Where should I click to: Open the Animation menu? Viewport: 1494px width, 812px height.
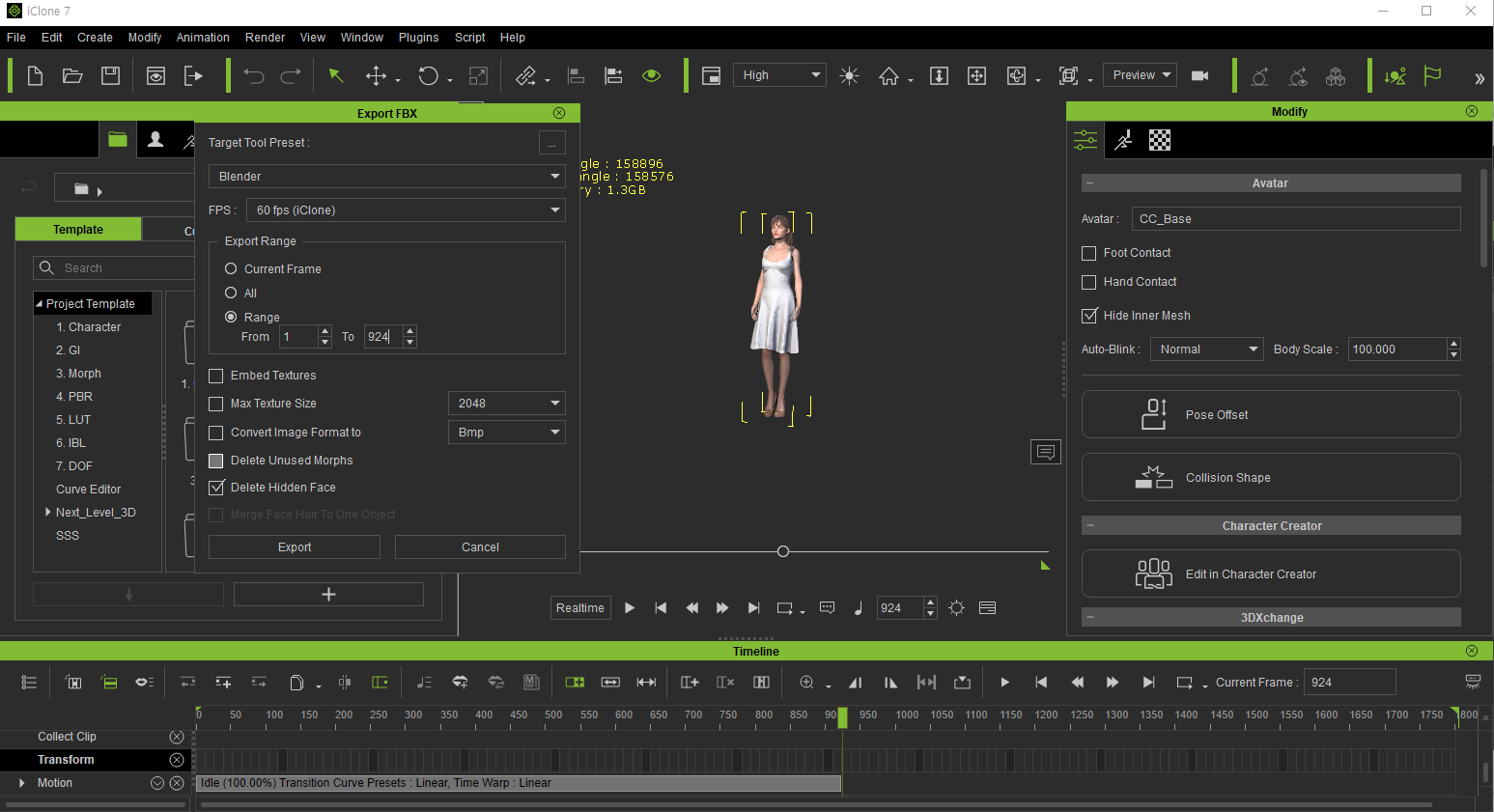(x=203, y=38)
